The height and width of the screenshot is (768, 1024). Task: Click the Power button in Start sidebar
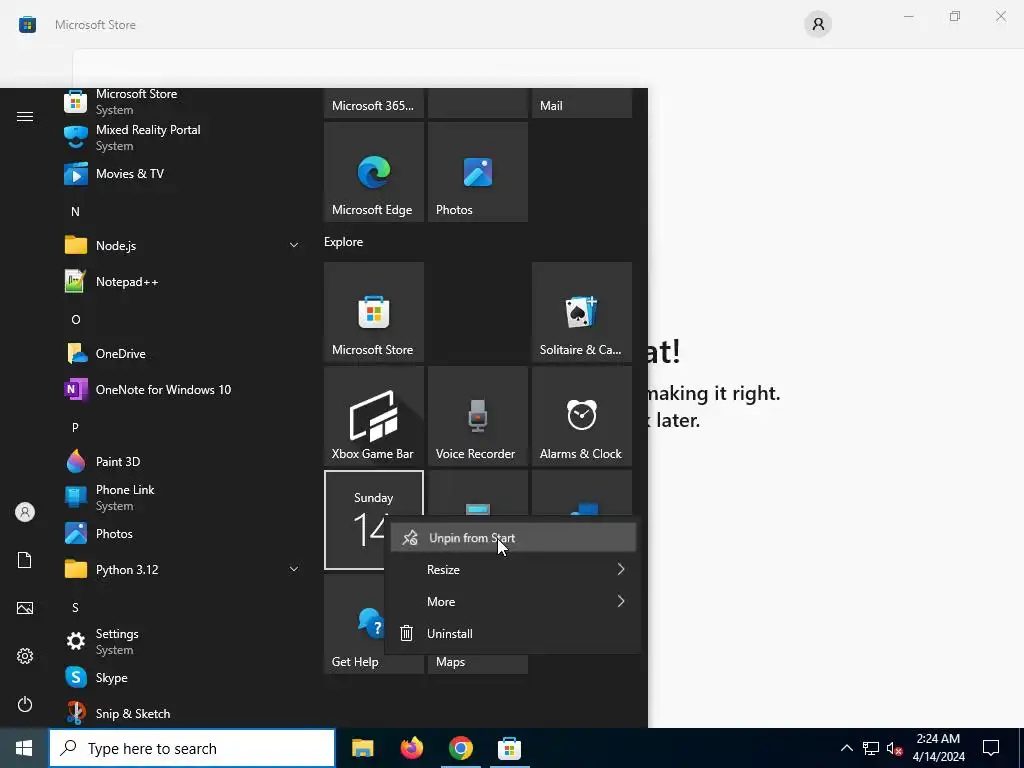point(25,704)
